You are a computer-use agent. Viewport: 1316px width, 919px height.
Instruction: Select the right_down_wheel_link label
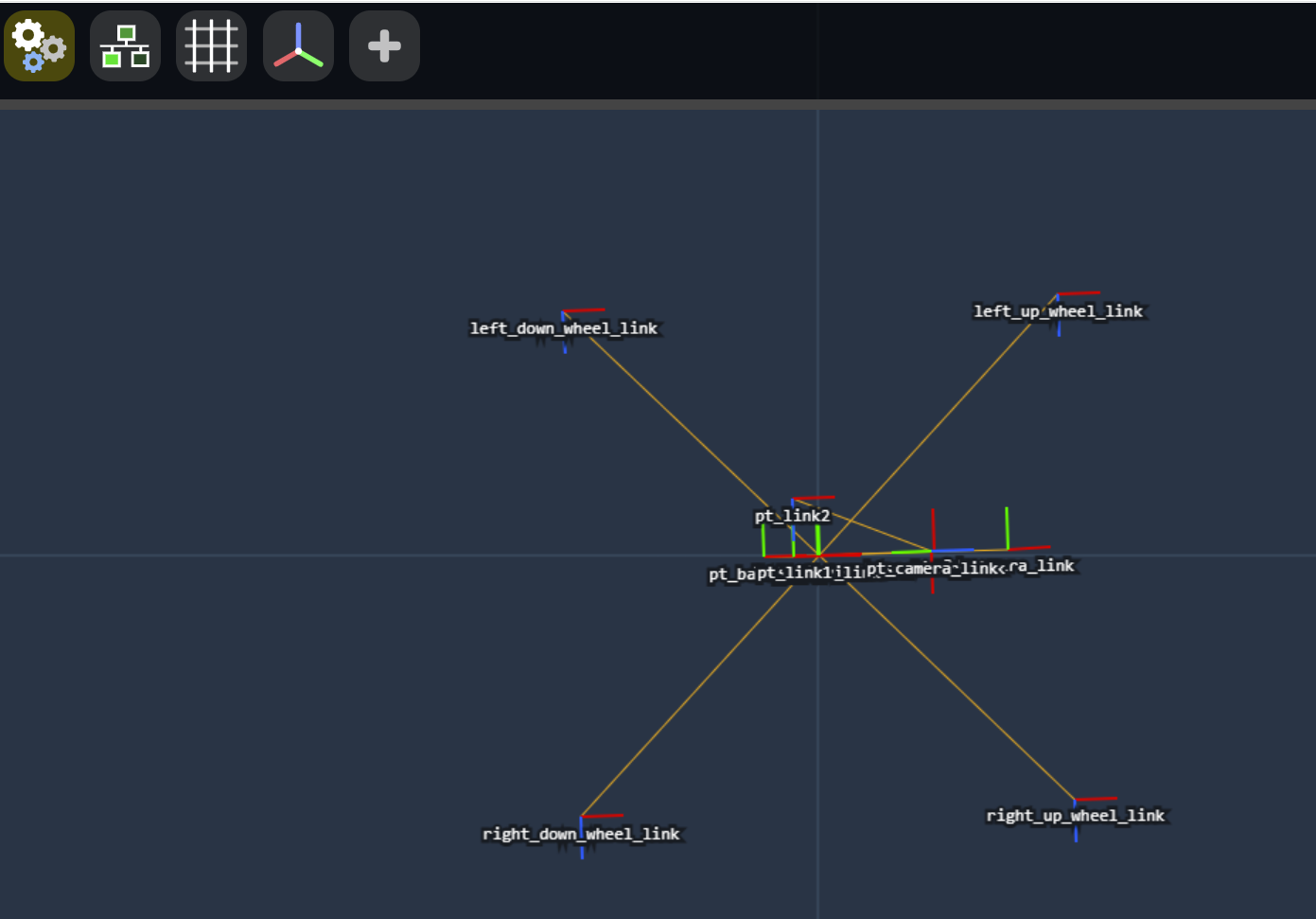pyautogui.click(x=581, y=834)
